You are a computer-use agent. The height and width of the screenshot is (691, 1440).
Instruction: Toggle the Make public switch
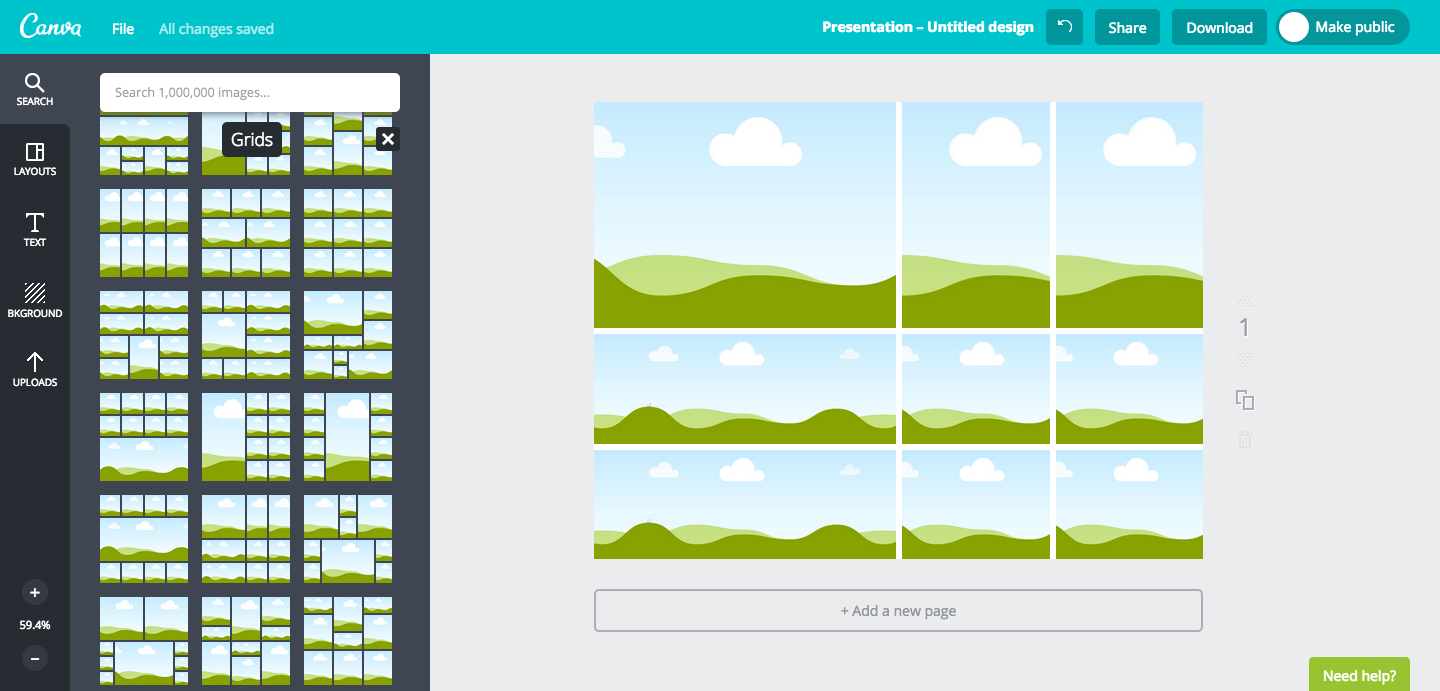1294,27
